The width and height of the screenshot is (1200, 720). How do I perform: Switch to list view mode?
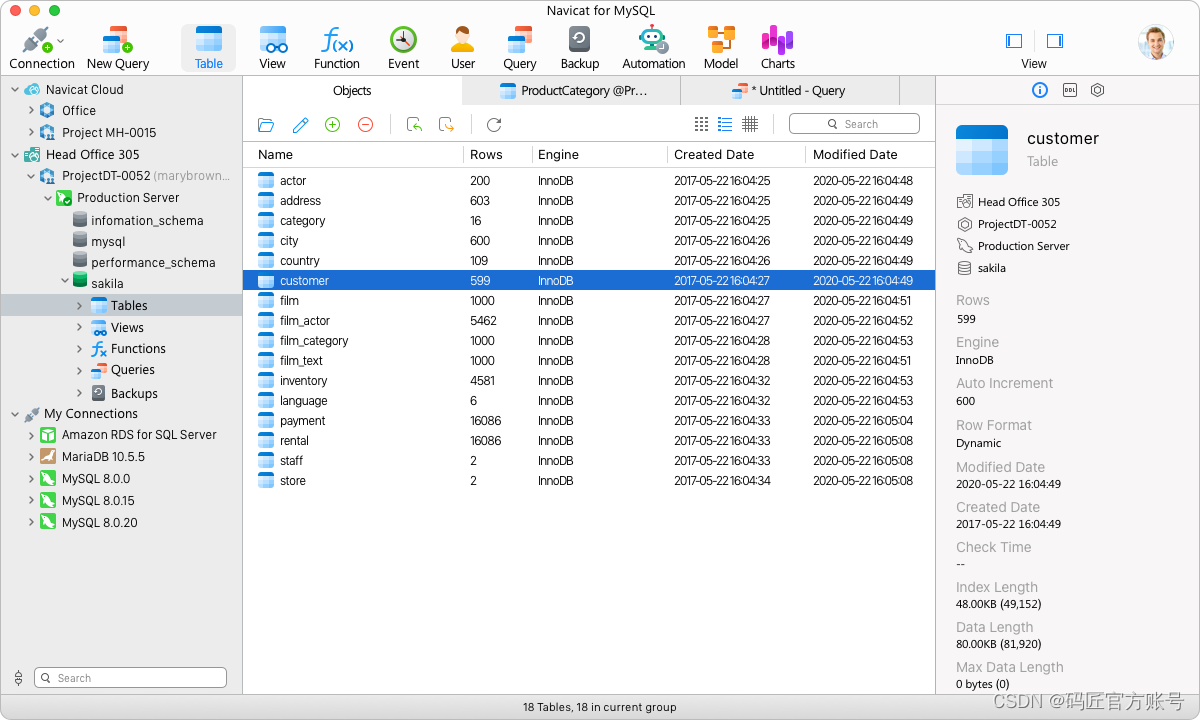[725, 124]
